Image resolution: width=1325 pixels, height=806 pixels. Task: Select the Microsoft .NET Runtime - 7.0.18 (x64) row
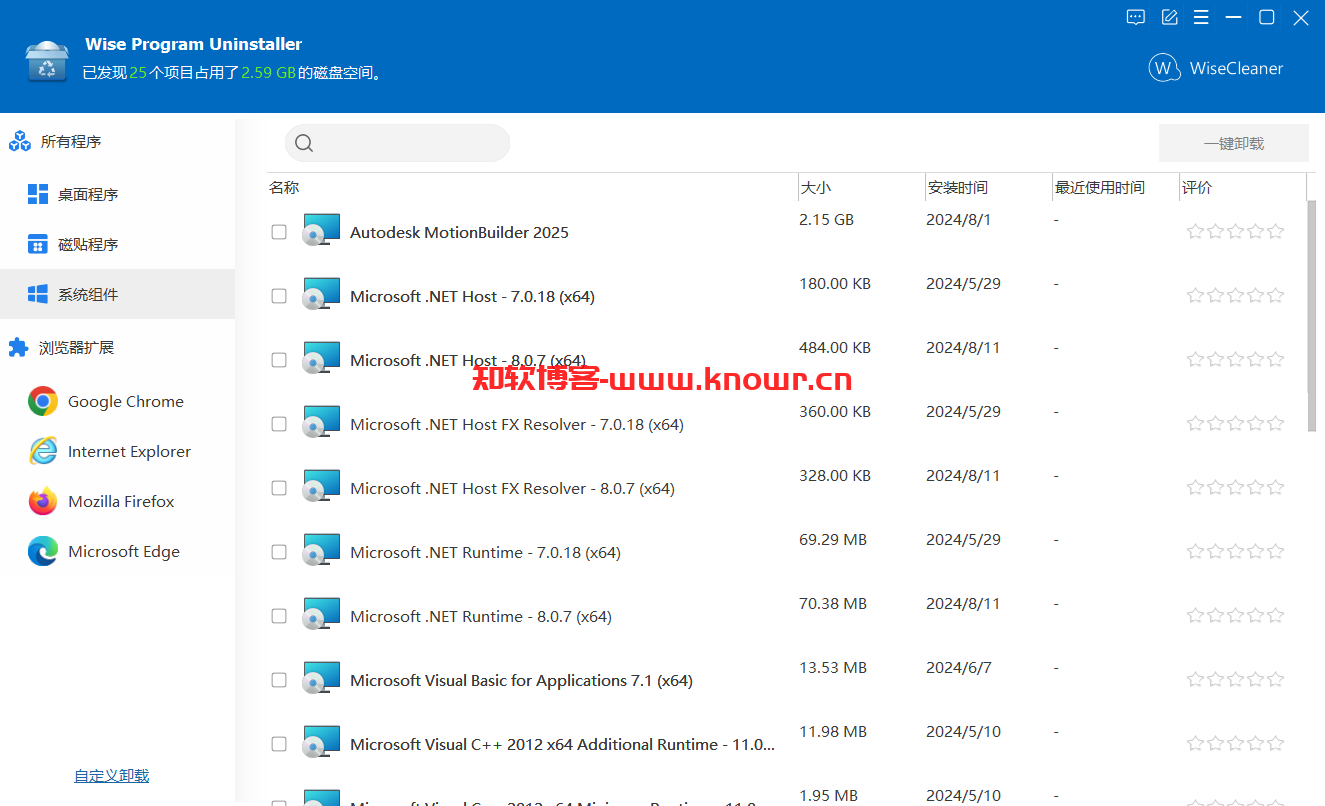pos(786,552)
